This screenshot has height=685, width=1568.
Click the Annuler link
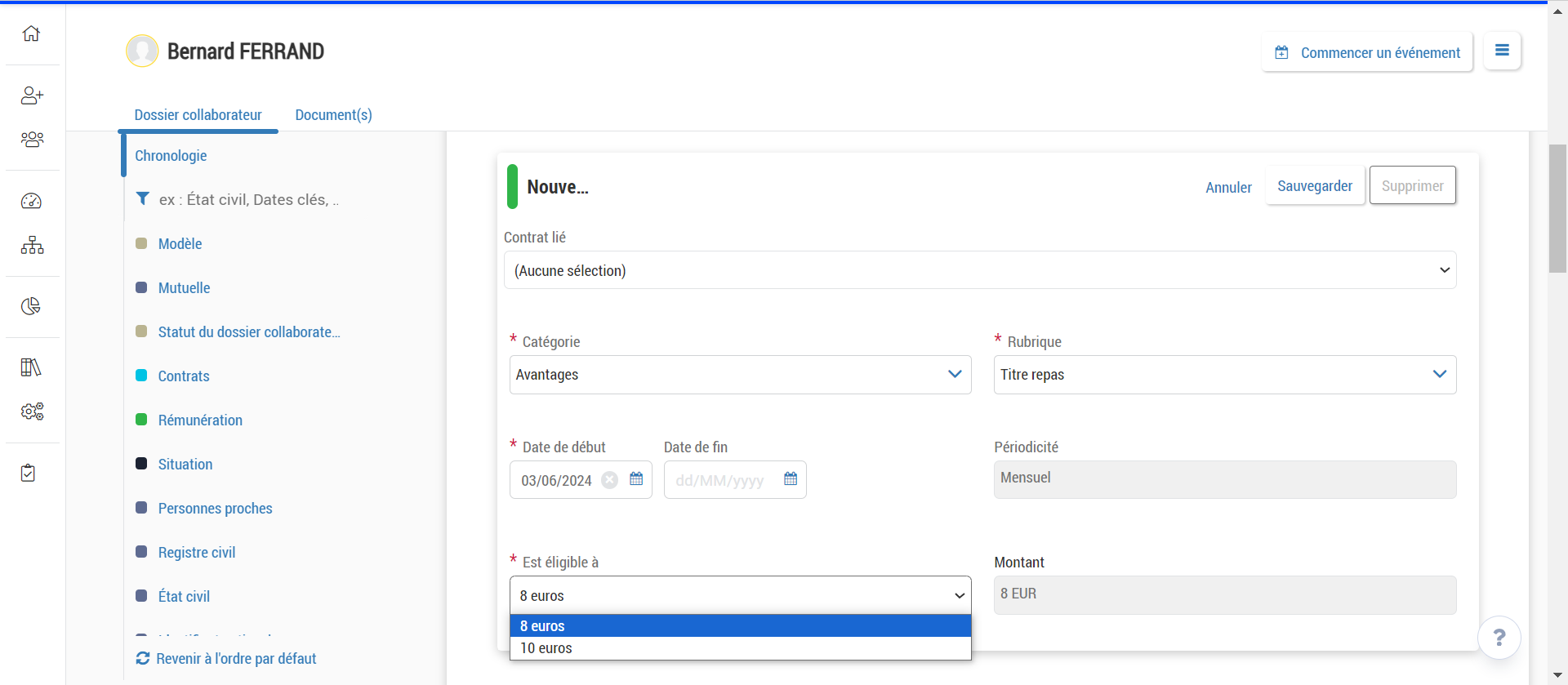click(x=1228, y=188)
